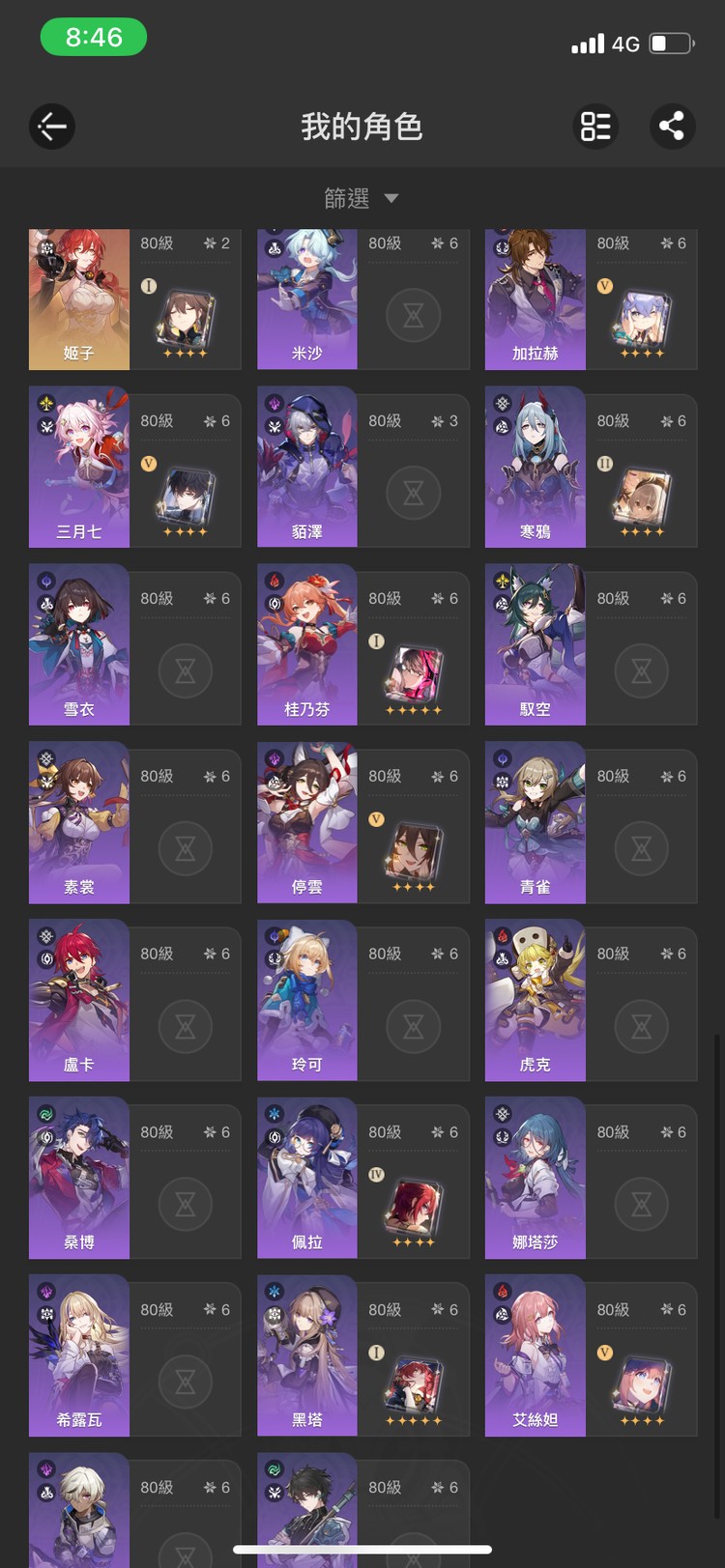Open 三月七 character portrait

coord(79,468)
